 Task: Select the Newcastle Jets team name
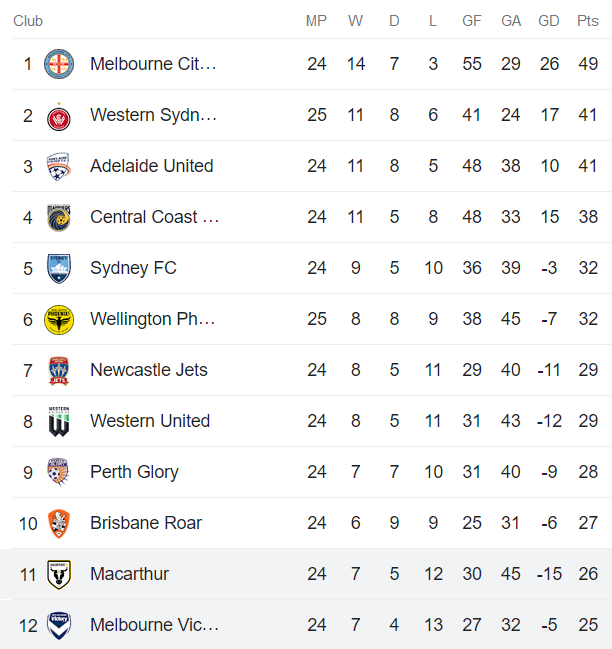pyautogui.click(x=148, y=370)
